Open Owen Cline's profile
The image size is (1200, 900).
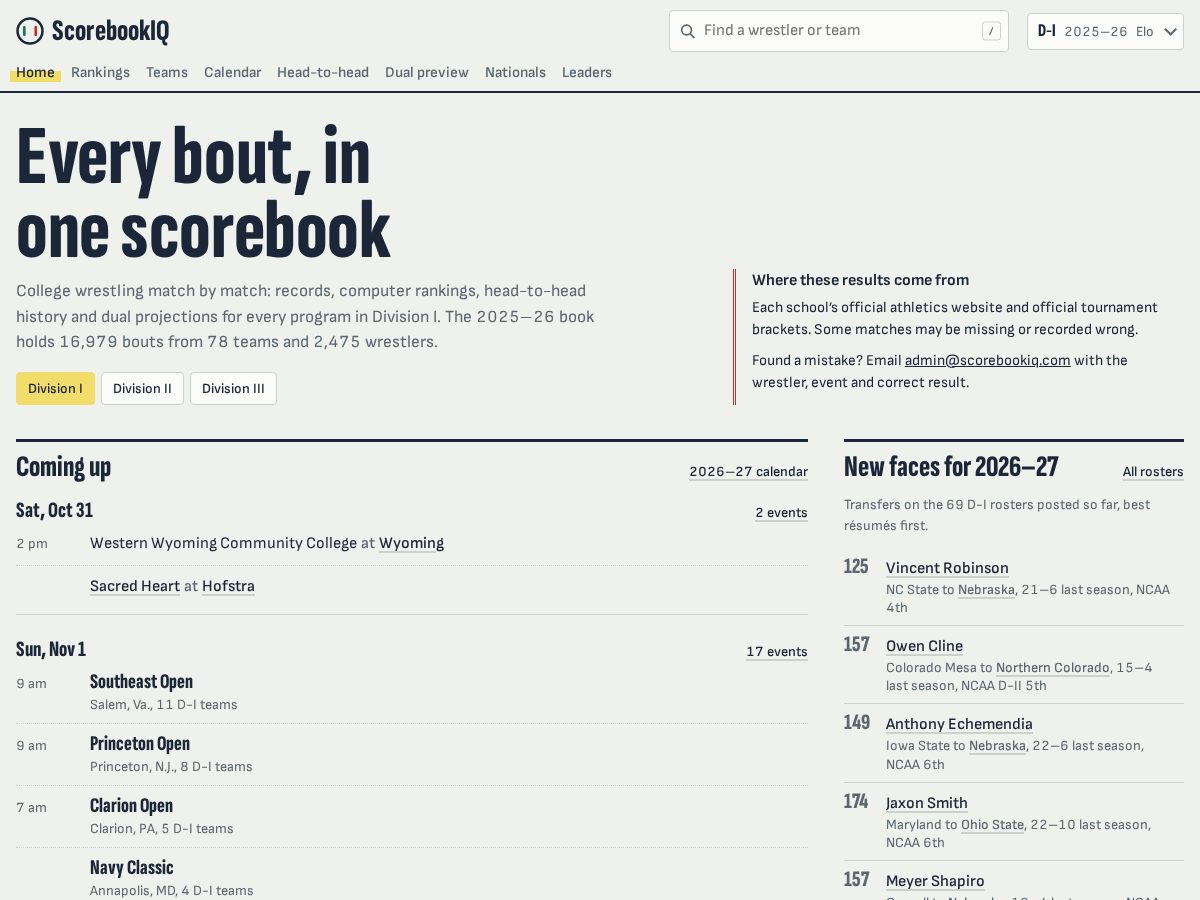pos(924,646)
